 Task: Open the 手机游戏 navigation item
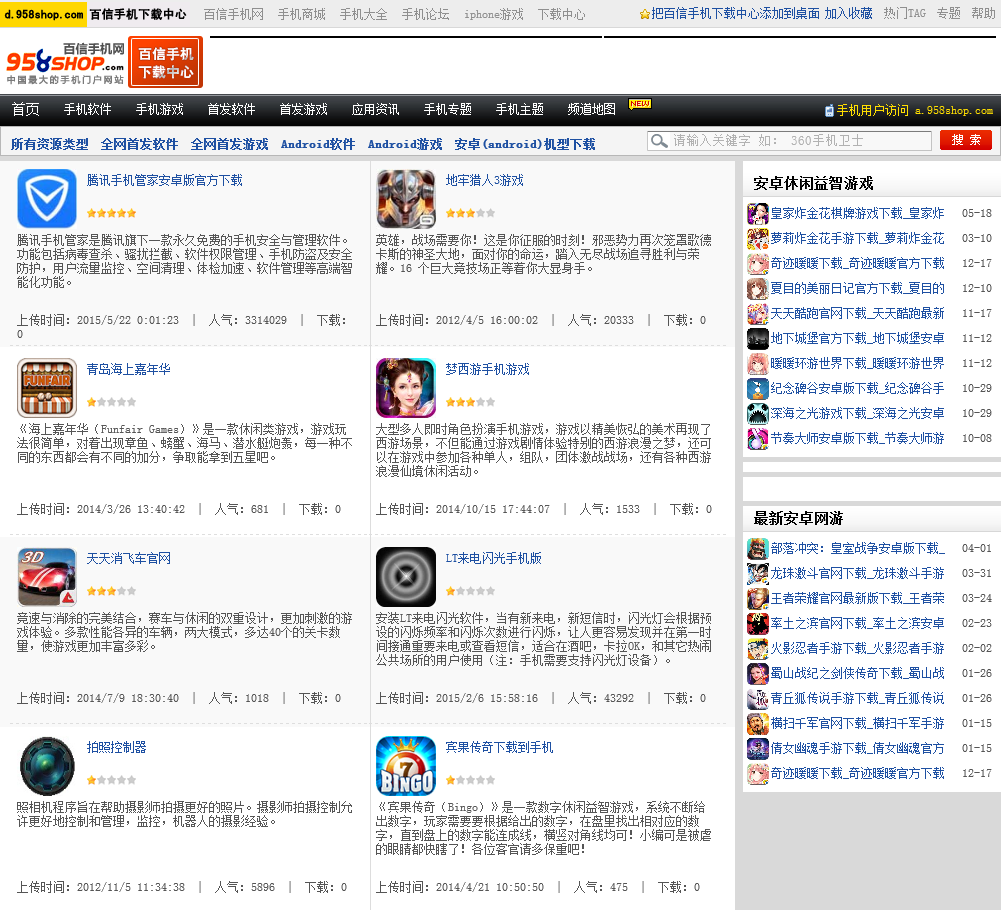[x=160, y=109]
